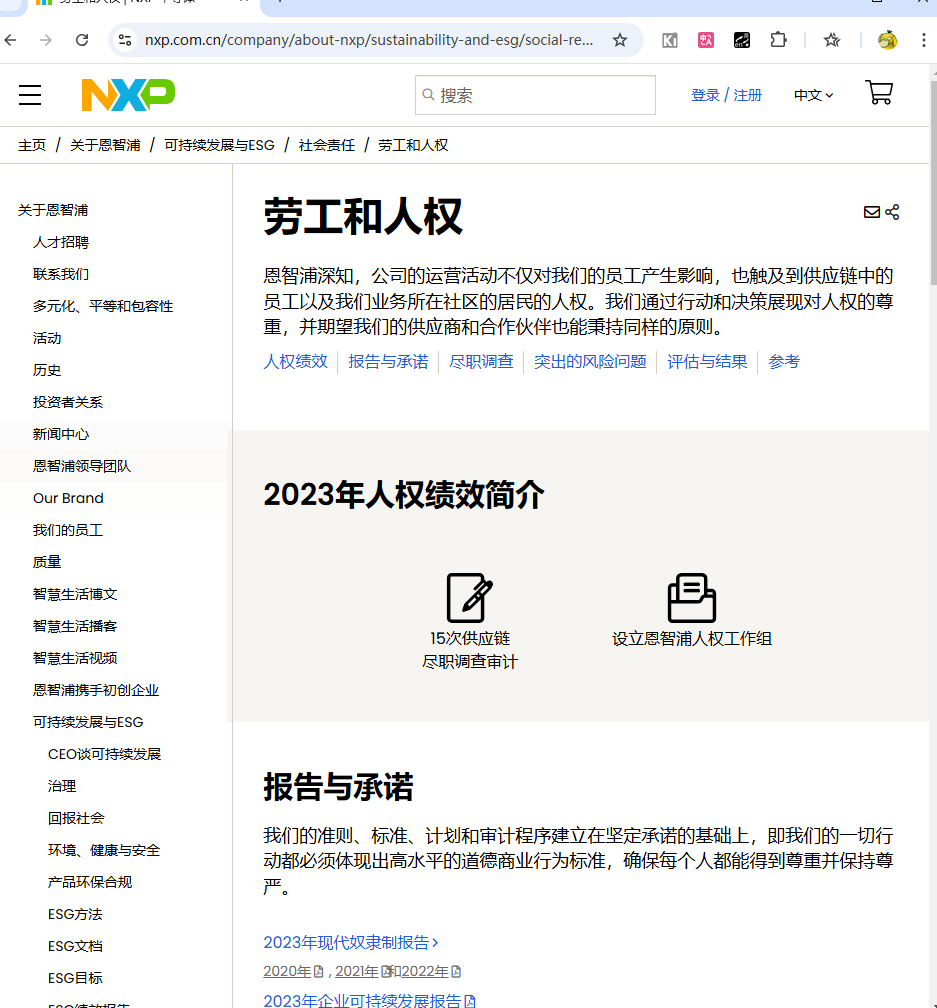Click the grey K extension icon
The image size is (937, 1008).
tap(670, 40)
